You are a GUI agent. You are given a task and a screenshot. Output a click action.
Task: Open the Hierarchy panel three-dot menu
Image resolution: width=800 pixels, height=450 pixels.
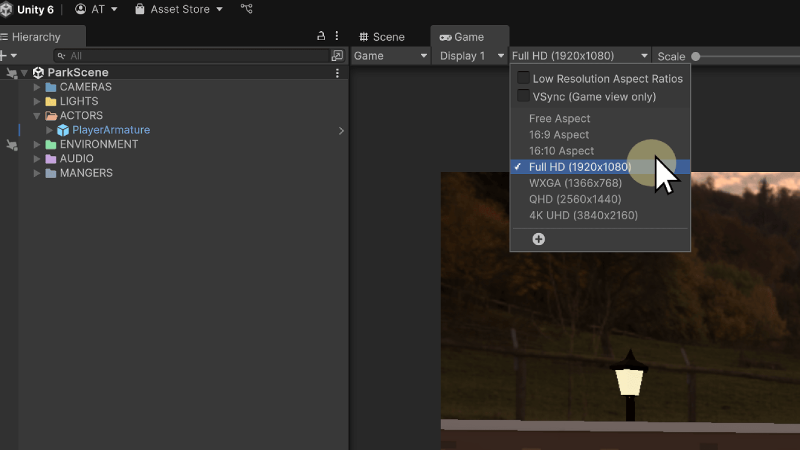[336, 35]
